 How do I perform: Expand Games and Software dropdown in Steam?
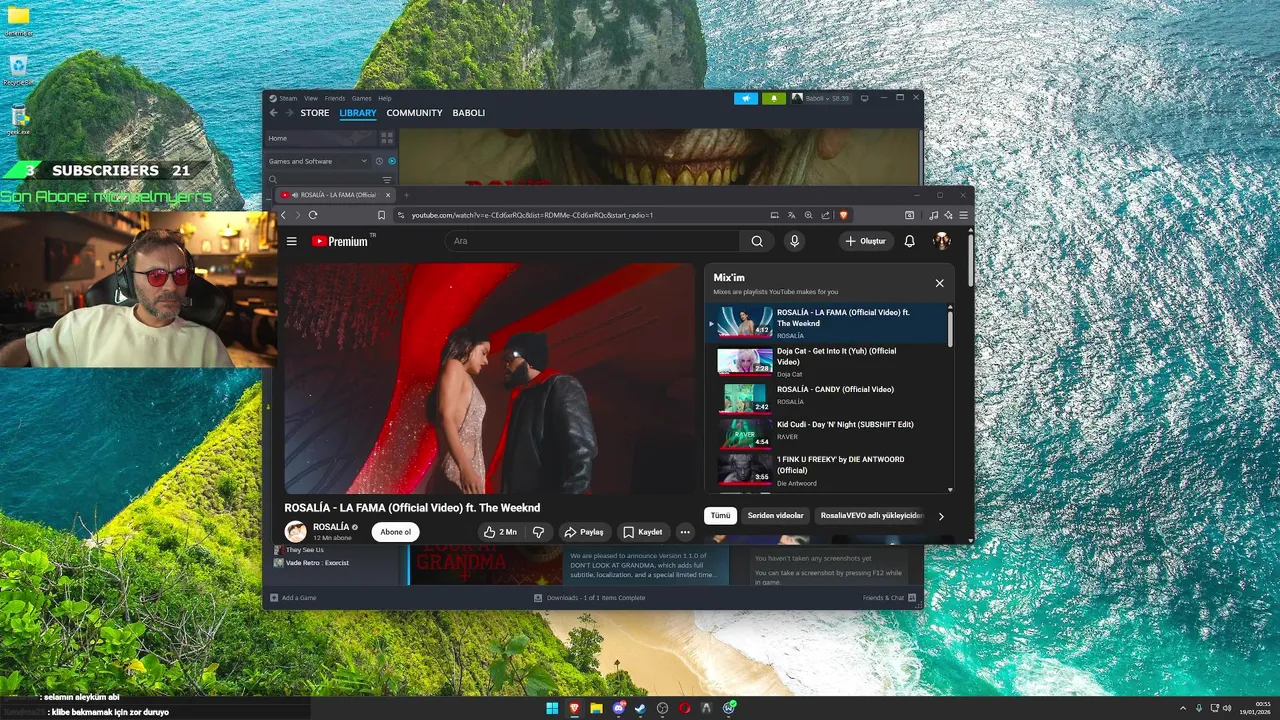[317, 161]
